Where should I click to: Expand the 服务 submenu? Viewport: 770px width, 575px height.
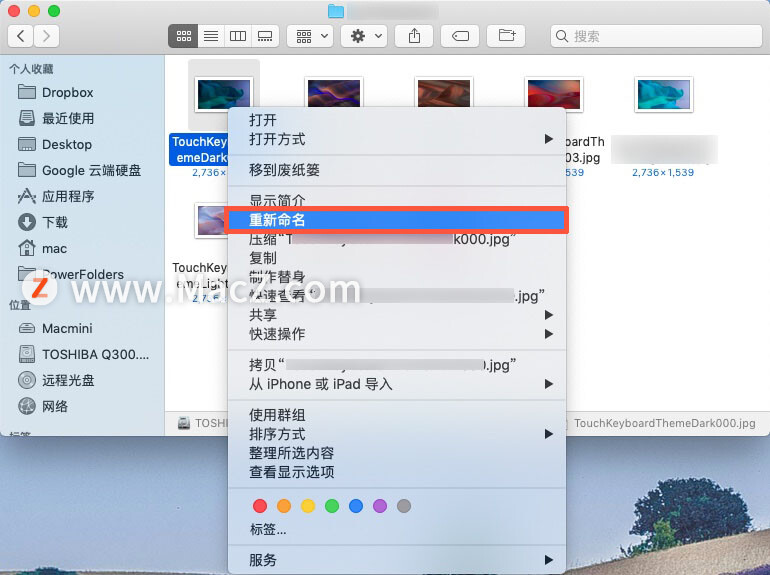tap(397, 560)
